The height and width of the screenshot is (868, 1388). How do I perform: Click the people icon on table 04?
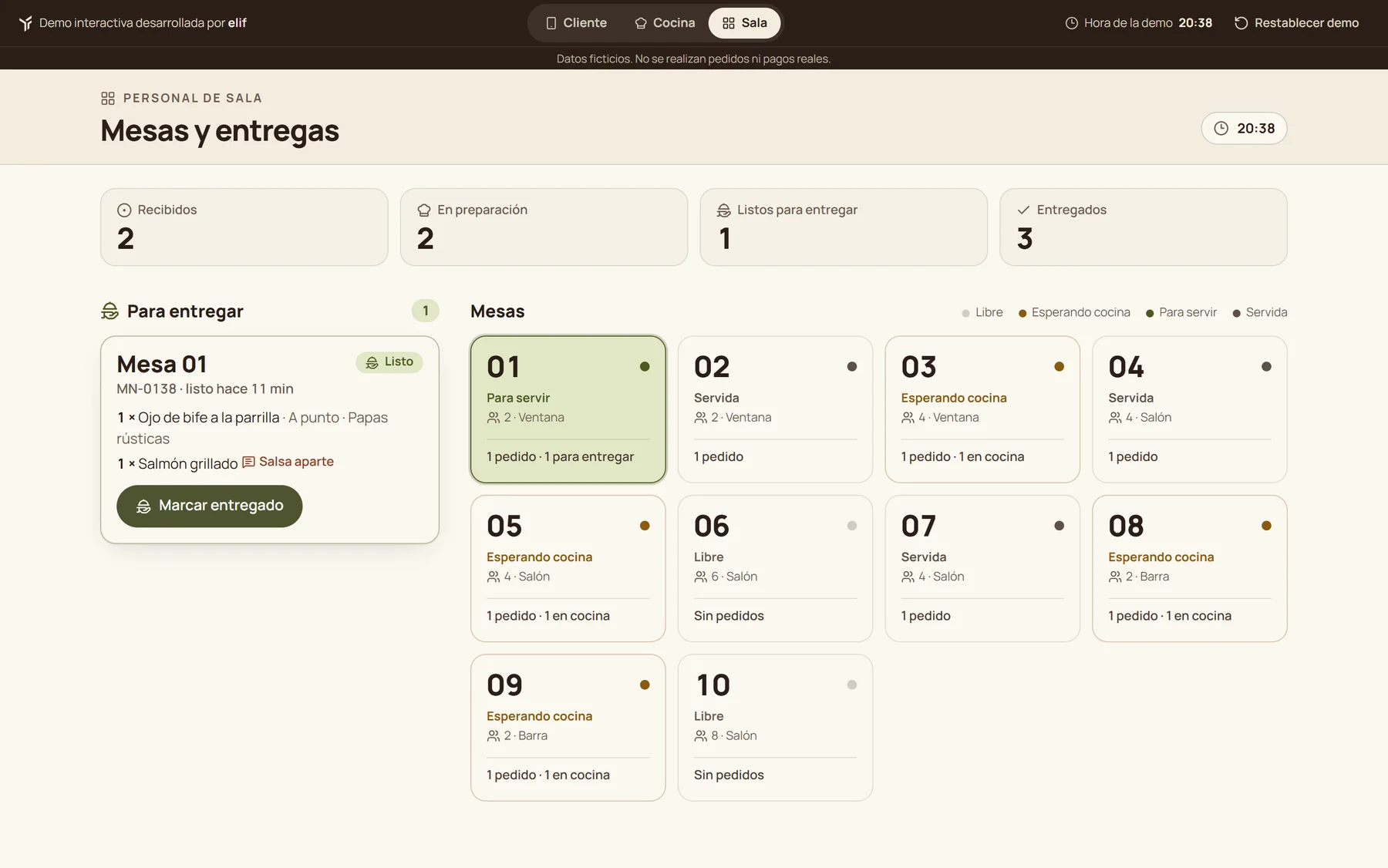1115,418
